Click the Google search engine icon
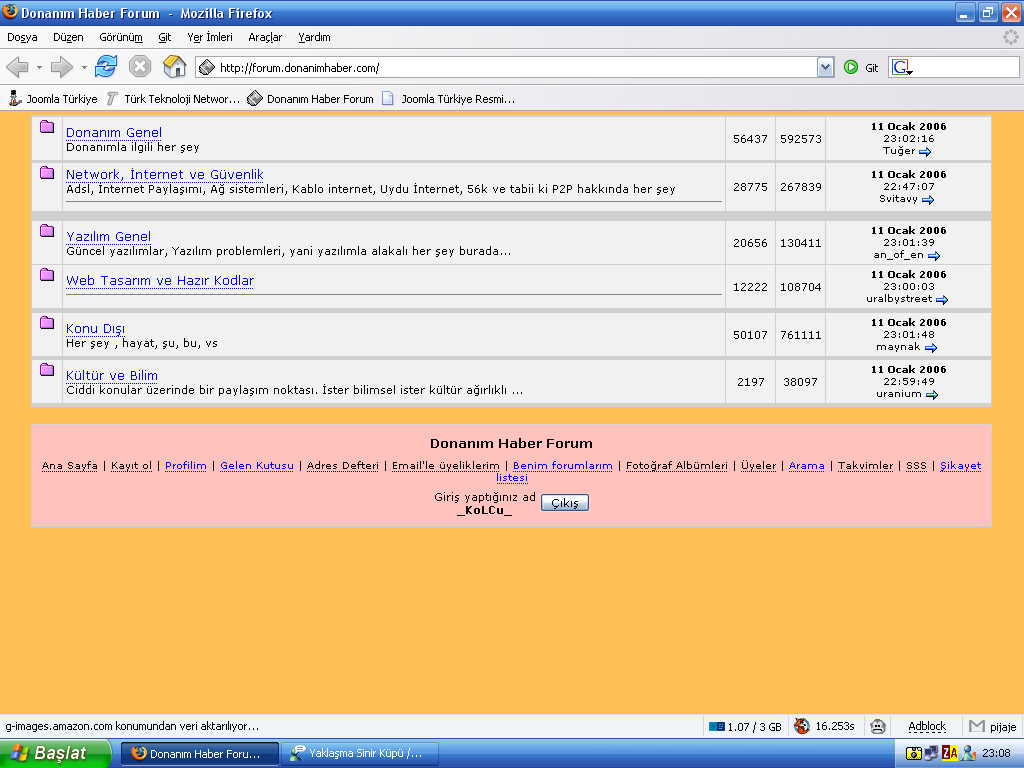The width and height of the screenshot is (1024, 768). [x=902, y=67]
